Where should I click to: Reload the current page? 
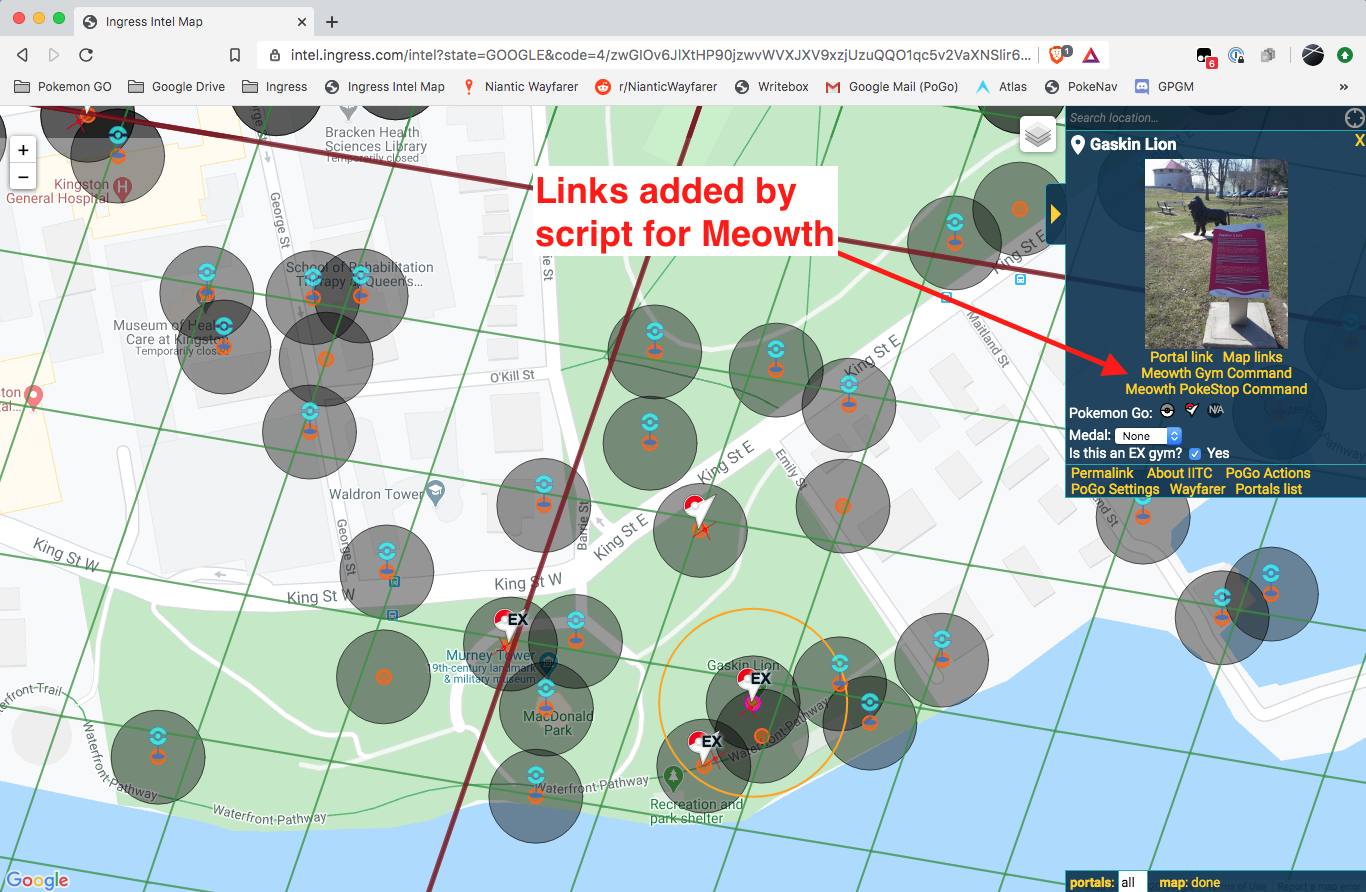point(86,55)
